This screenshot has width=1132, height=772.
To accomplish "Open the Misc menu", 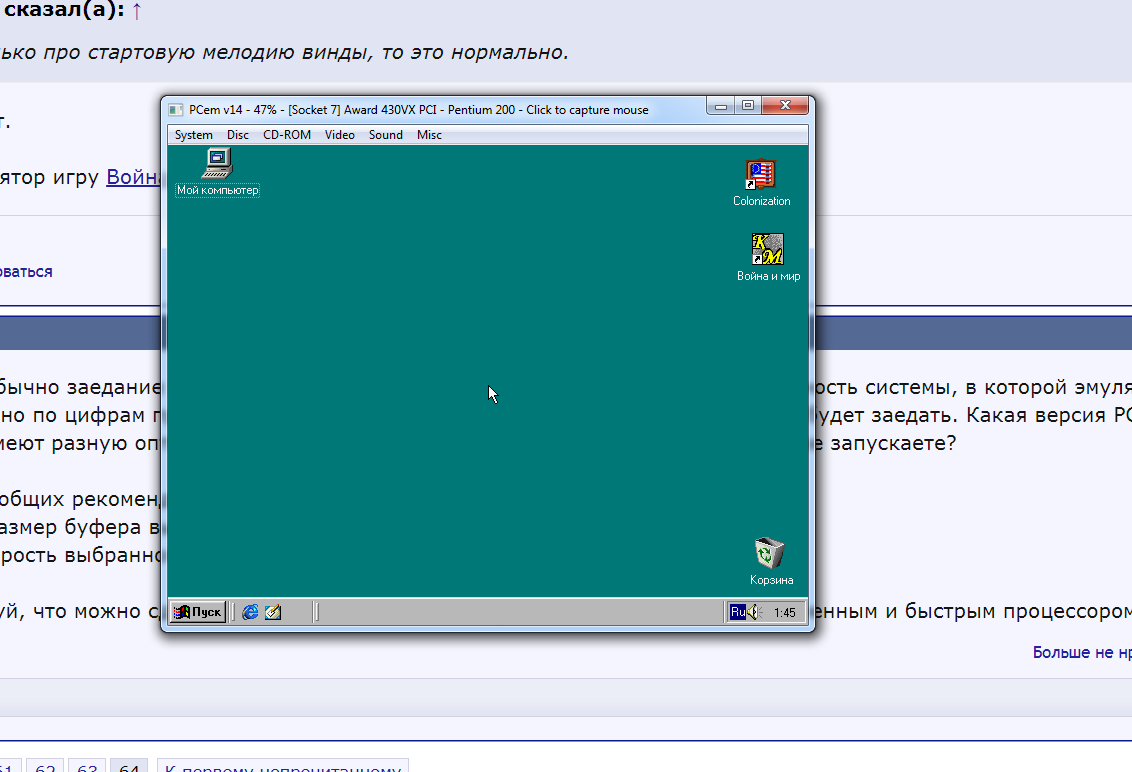I will [429, 134].
